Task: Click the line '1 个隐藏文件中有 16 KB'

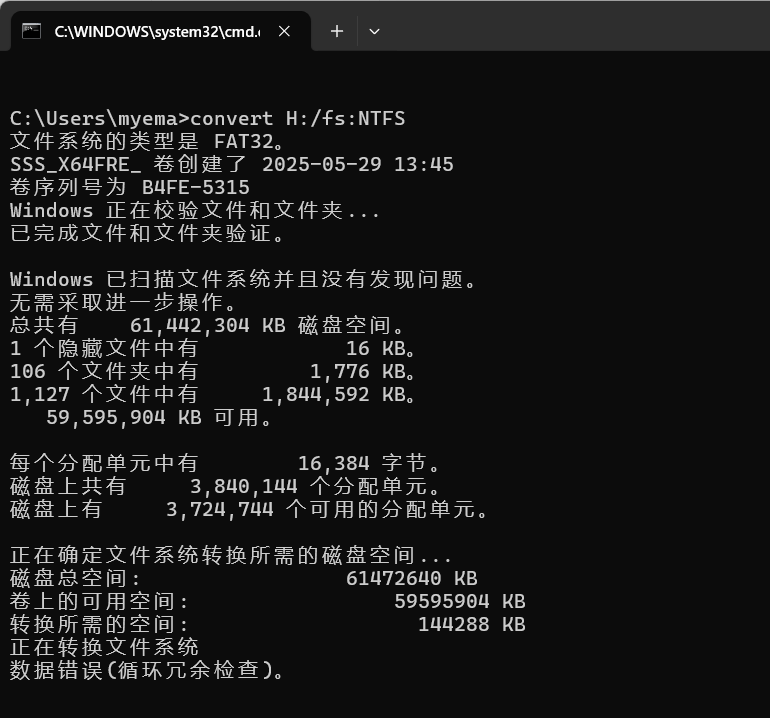Action: (x=213, y=348)
